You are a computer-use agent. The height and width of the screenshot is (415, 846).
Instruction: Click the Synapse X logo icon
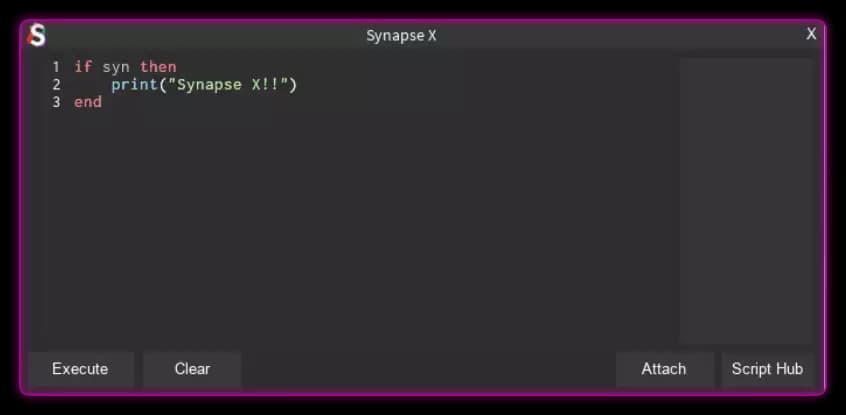click(37, 36)
